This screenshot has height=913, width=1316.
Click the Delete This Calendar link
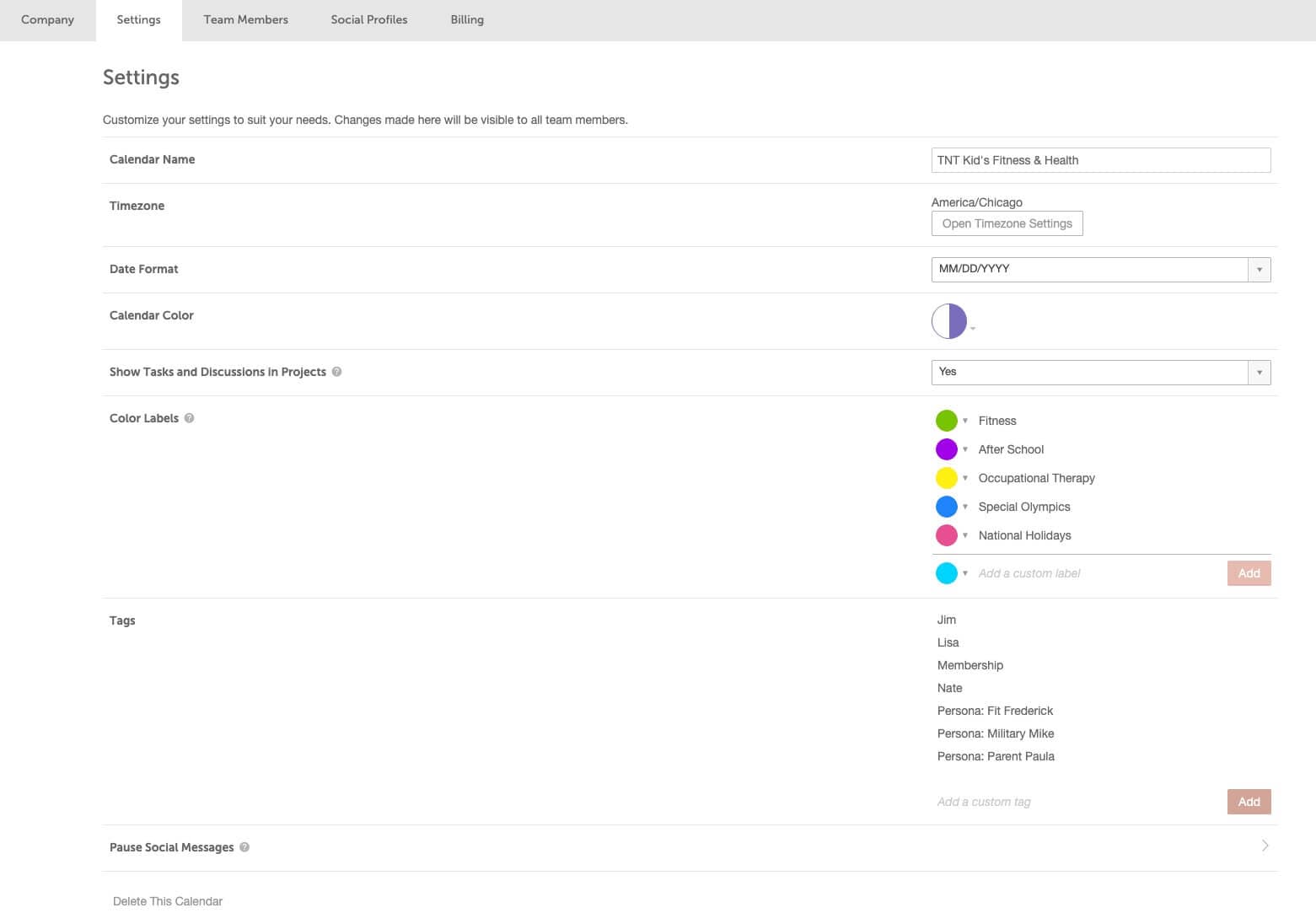pyautogui.click(x=168, y=901)
